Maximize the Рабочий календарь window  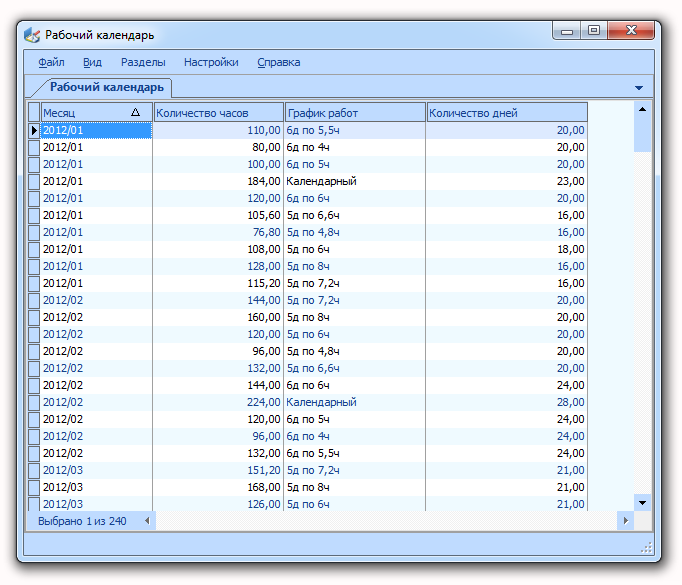coord(594,31)
